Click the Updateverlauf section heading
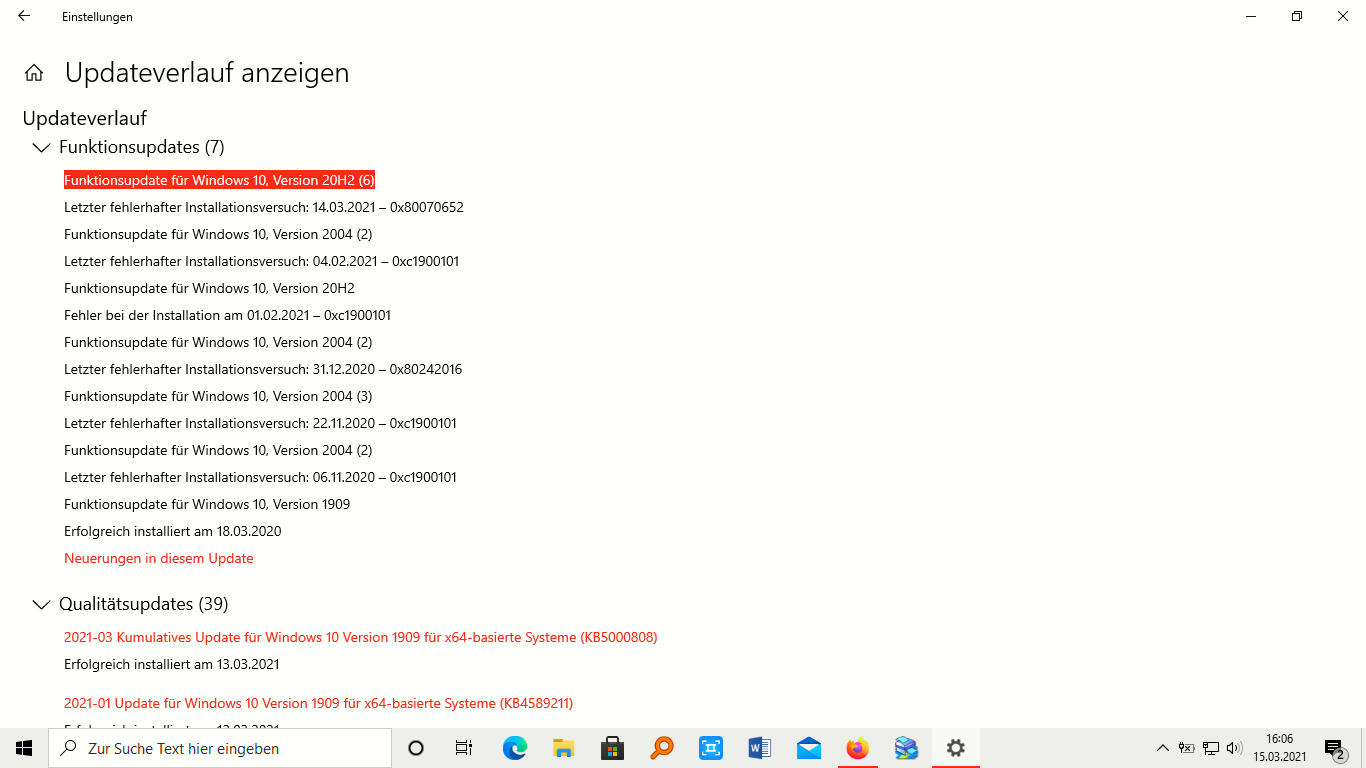The height and width of the screenshot is (768, 1366). (85, 118)
